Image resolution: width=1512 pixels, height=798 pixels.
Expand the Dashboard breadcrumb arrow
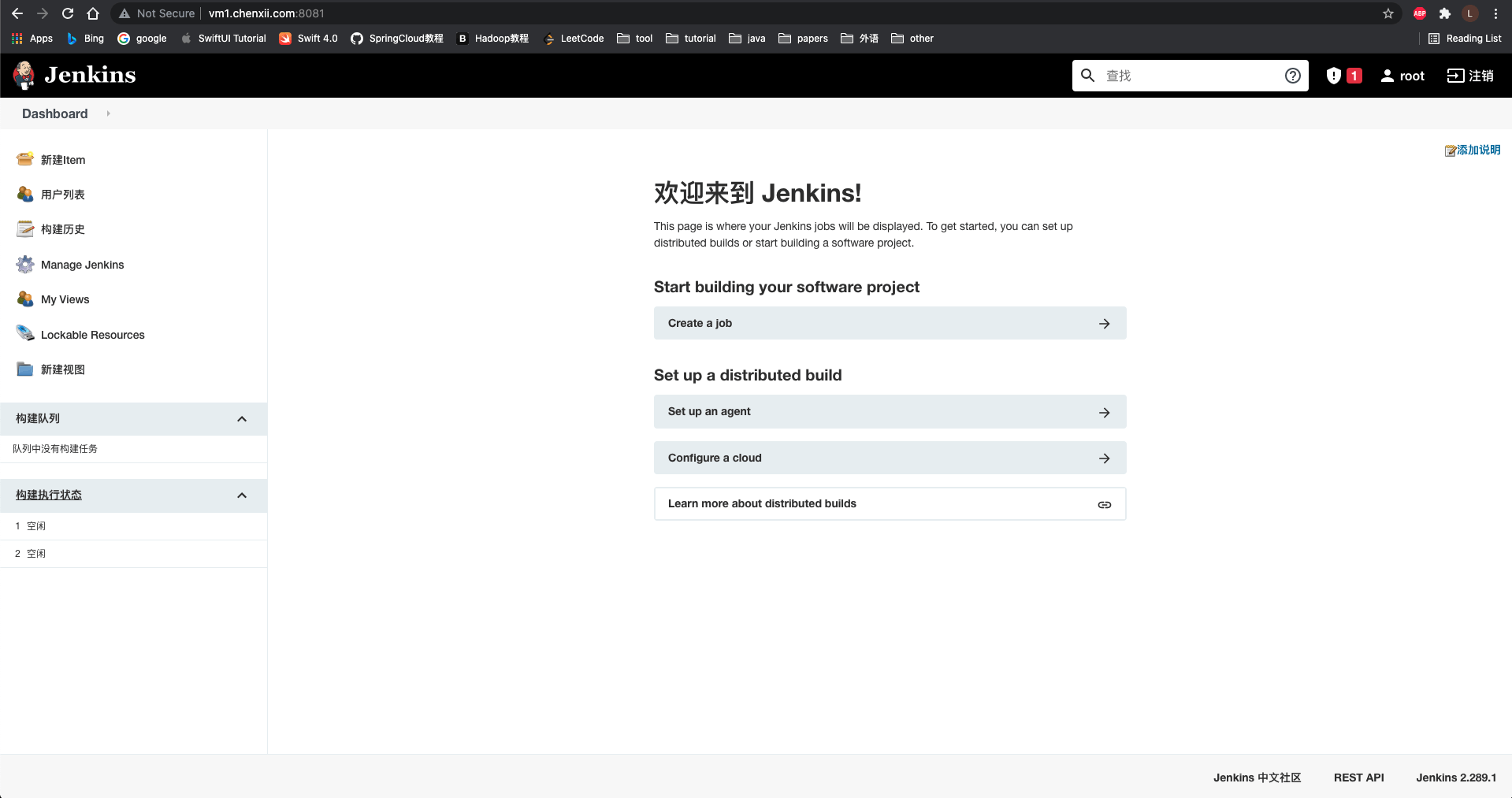[x=108, y=113]
